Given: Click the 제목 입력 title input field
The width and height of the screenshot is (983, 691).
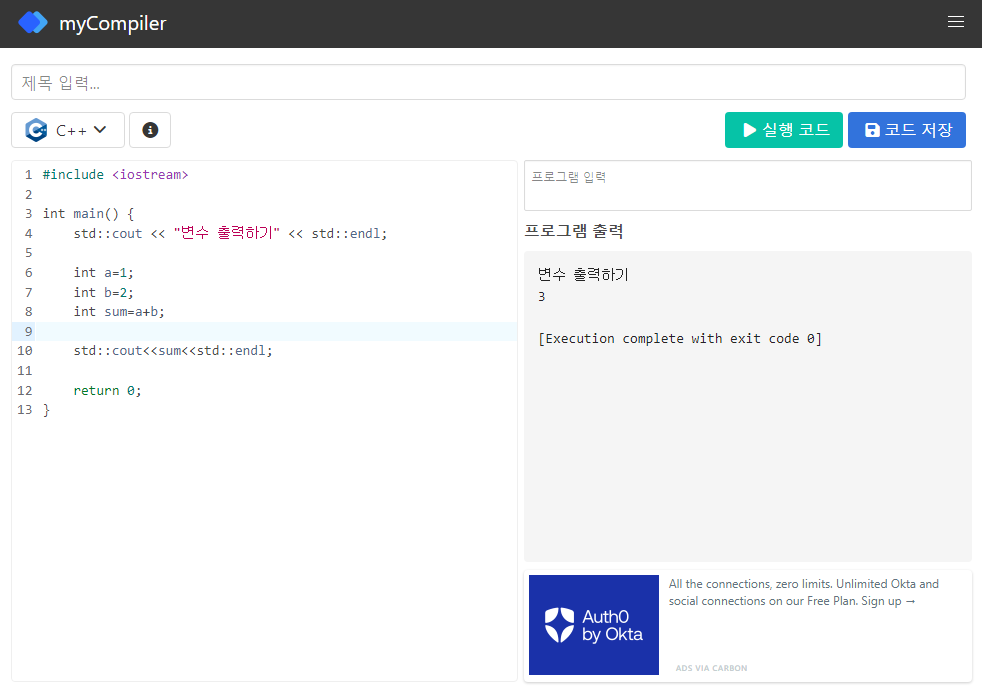Looking at the screenshot, I should point(488,82).
